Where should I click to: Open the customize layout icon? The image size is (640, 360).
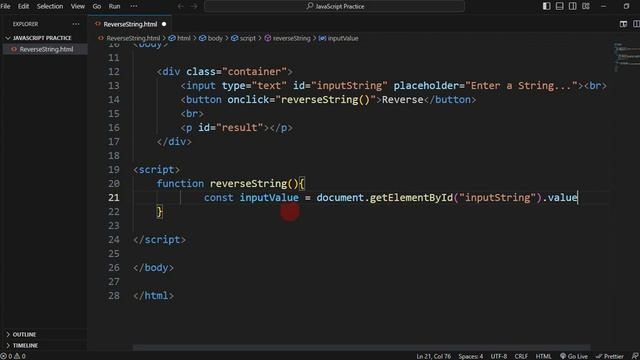click(x=586, y=6)
